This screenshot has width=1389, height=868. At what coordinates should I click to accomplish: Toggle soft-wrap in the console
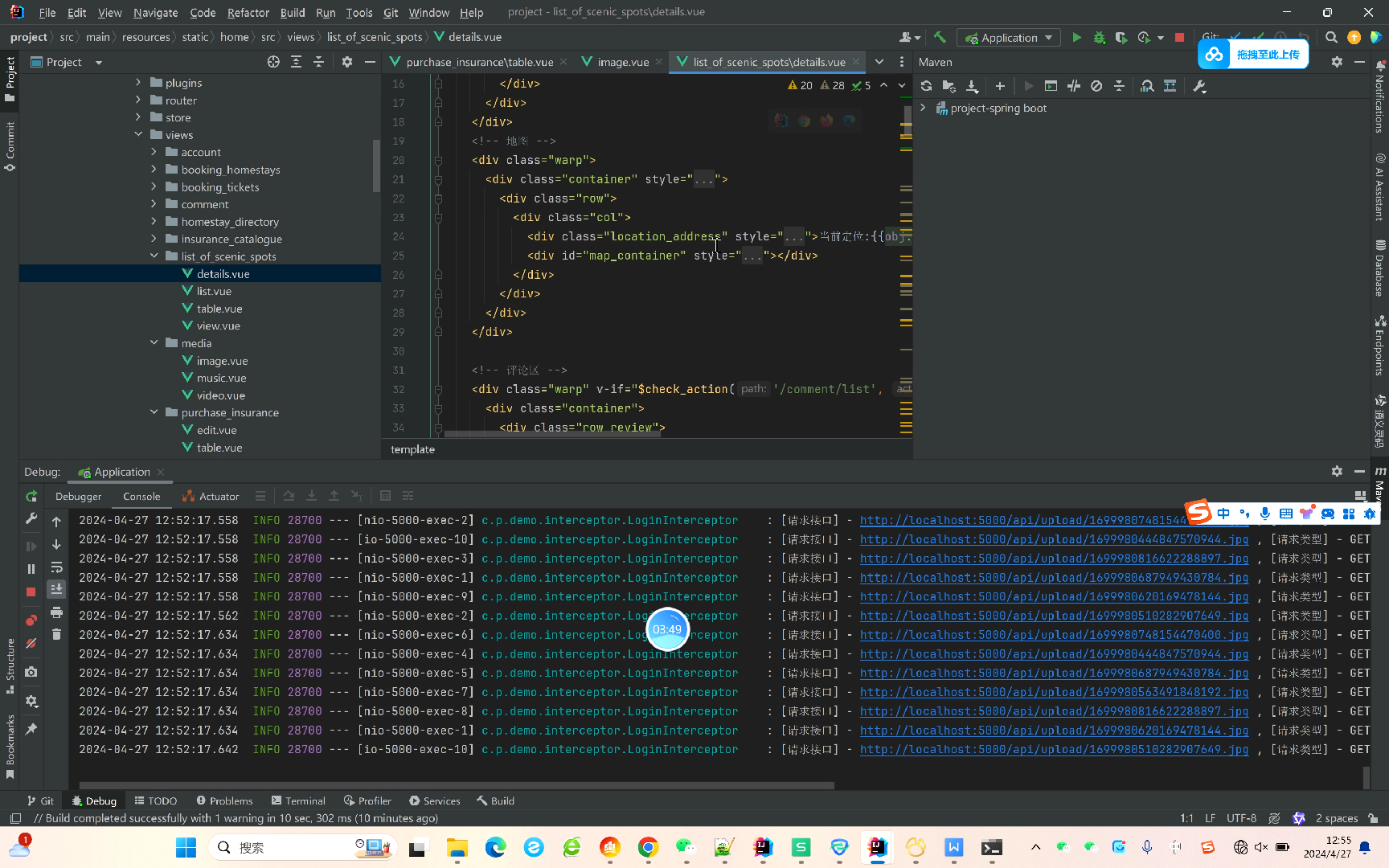coord(56,567)
